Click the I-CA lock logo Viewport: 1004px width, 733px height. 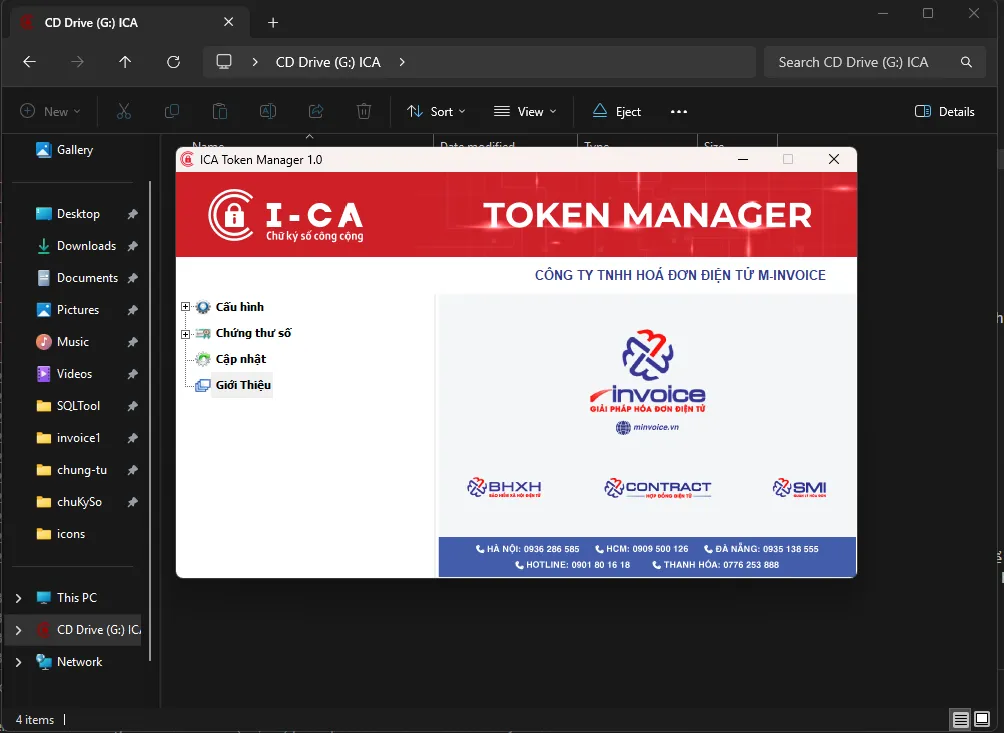point(232,215)
